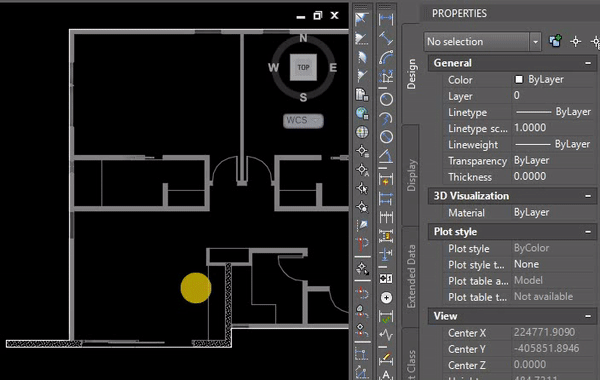The image size is (600, 380).
Task: Select the Jogged radius dimension tool
Action: pyautogui.click(x=386, y=119)
